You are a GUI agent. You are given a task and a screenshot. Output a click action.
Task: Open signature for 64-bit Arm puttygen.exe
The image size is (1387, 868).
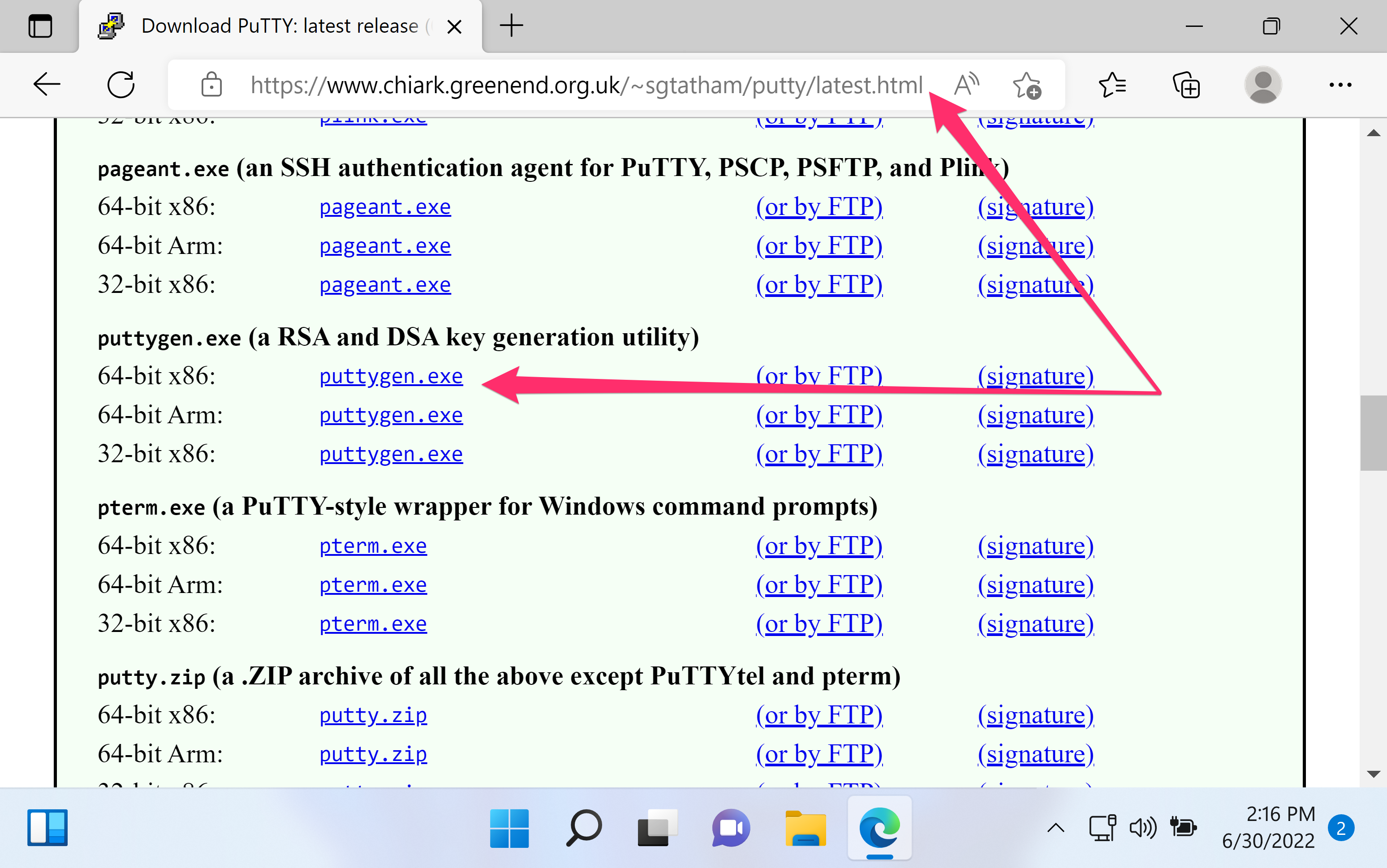(x=1036, y=415)
